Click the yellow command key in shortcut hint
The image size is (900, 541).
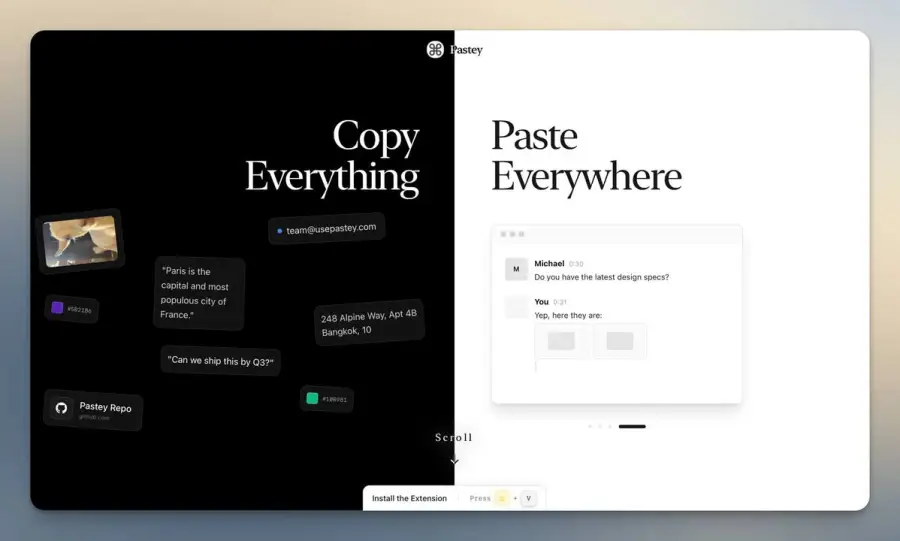click(x=502, y=499)
